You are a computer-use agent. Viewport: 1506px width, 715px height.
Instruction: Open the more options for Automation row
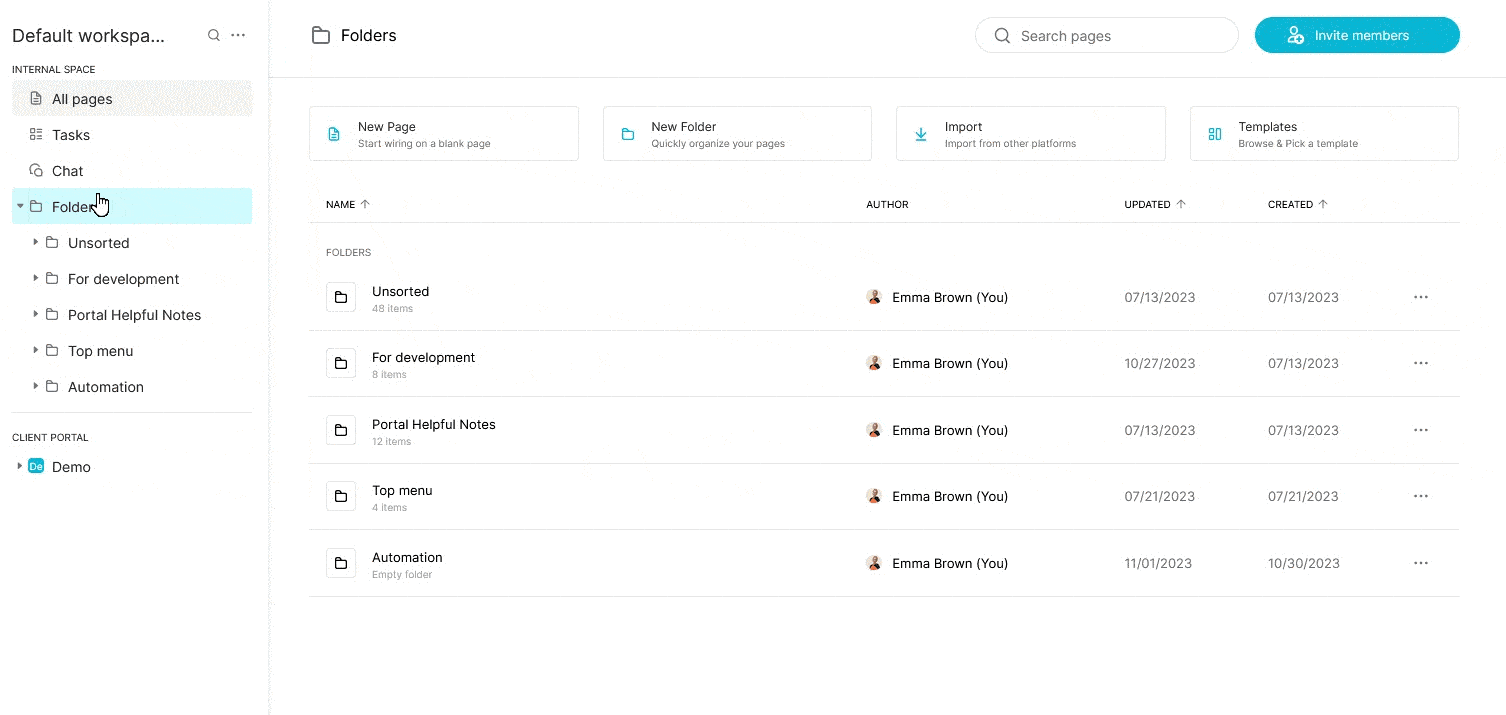(x=1421, y=563)
